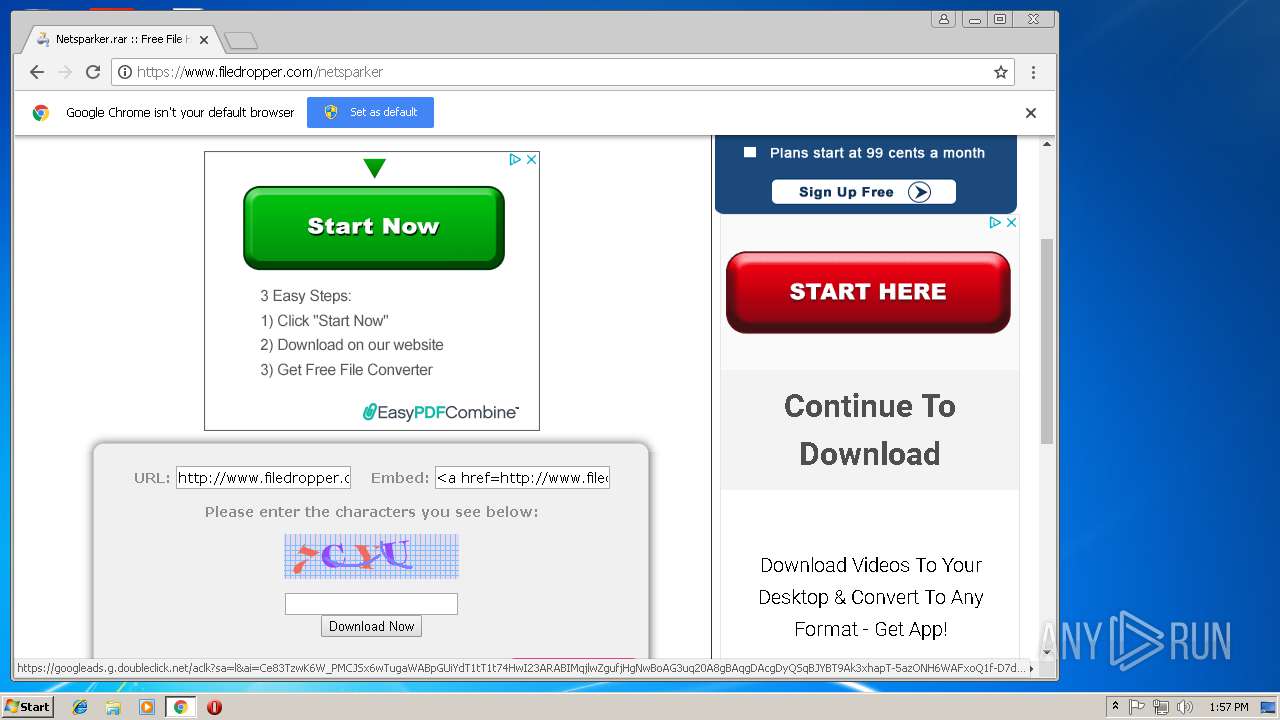View site information icon in address bar

click(x=125, y=72)
